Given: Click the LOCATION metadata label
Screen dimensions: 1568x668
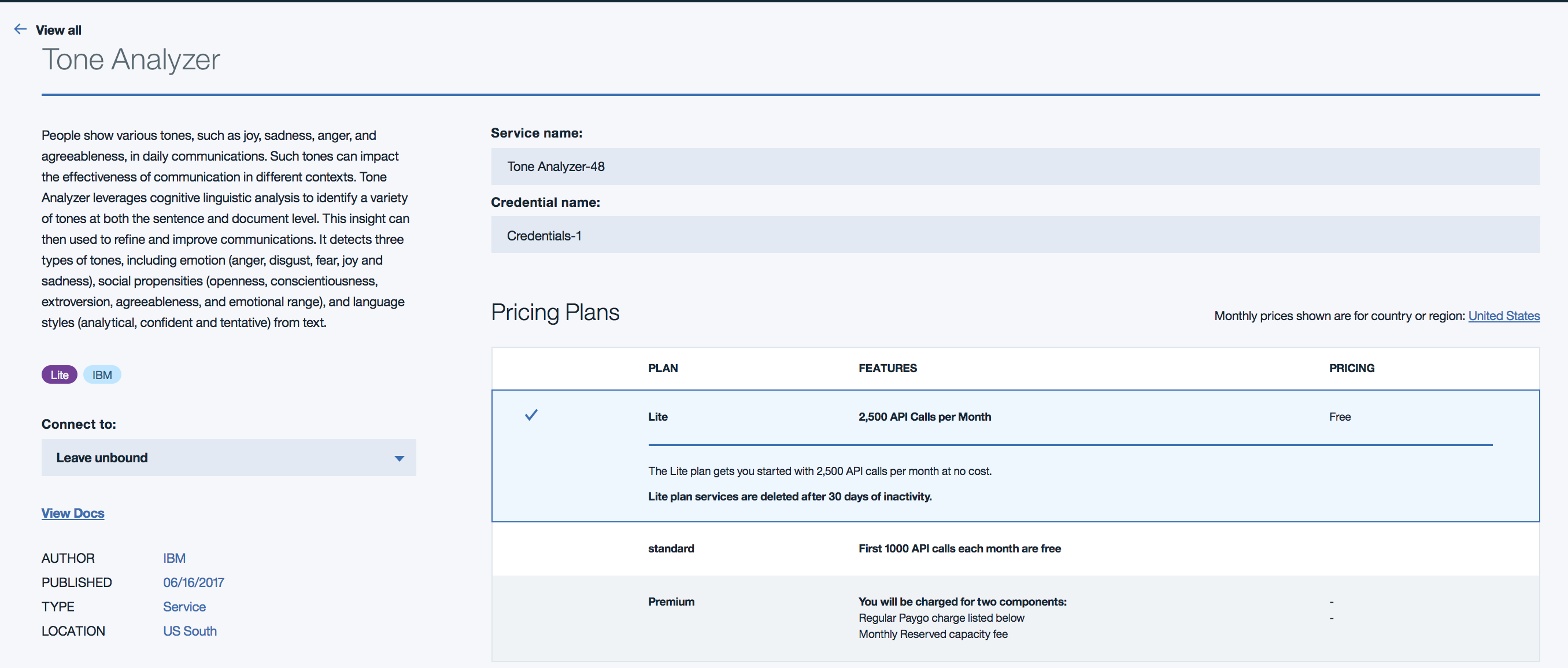Looking at the screenshot, I should coord(73,631).
